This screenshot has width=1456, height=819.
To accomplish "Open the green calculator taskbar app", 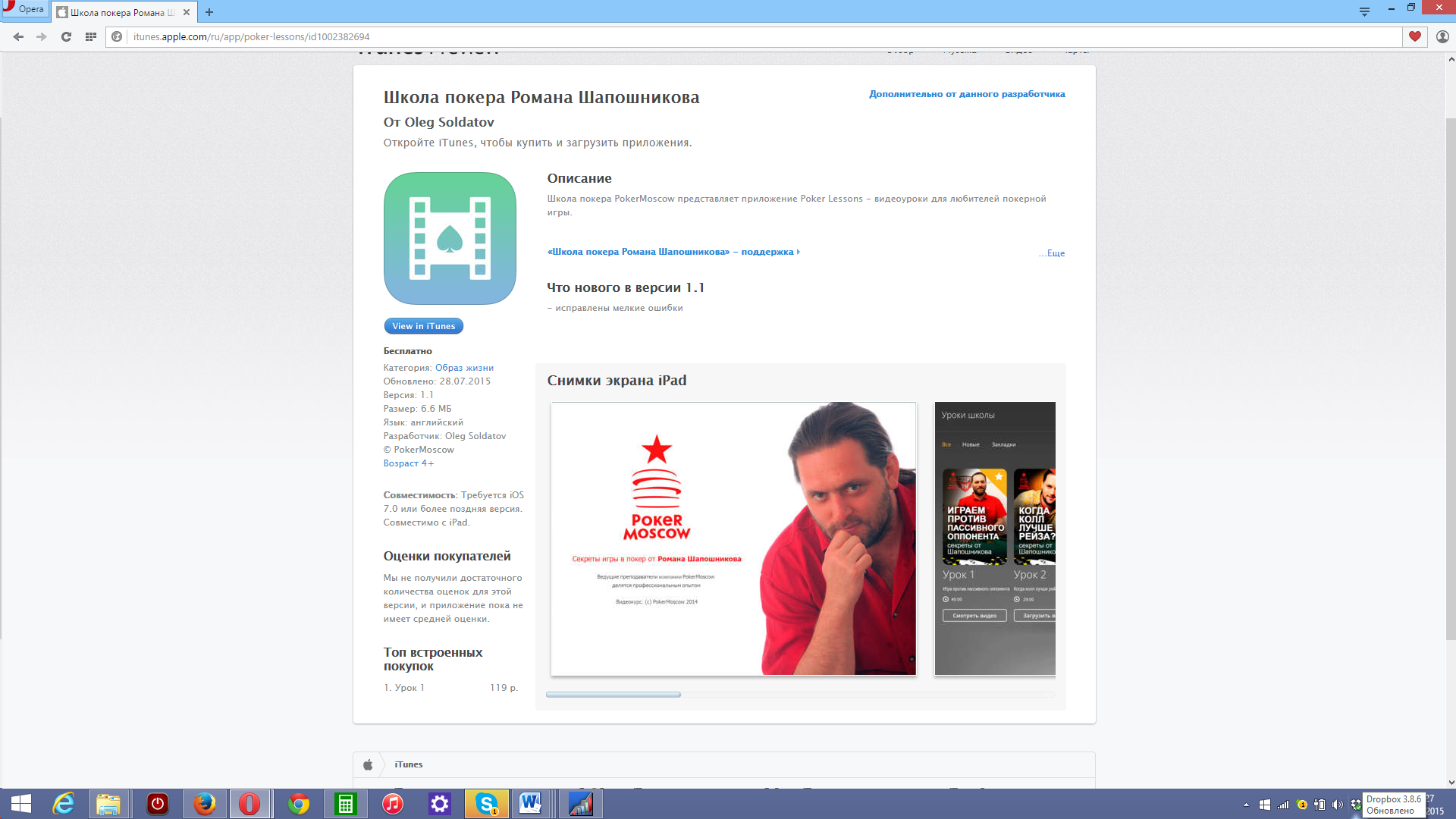I will [x=345, y=804].
